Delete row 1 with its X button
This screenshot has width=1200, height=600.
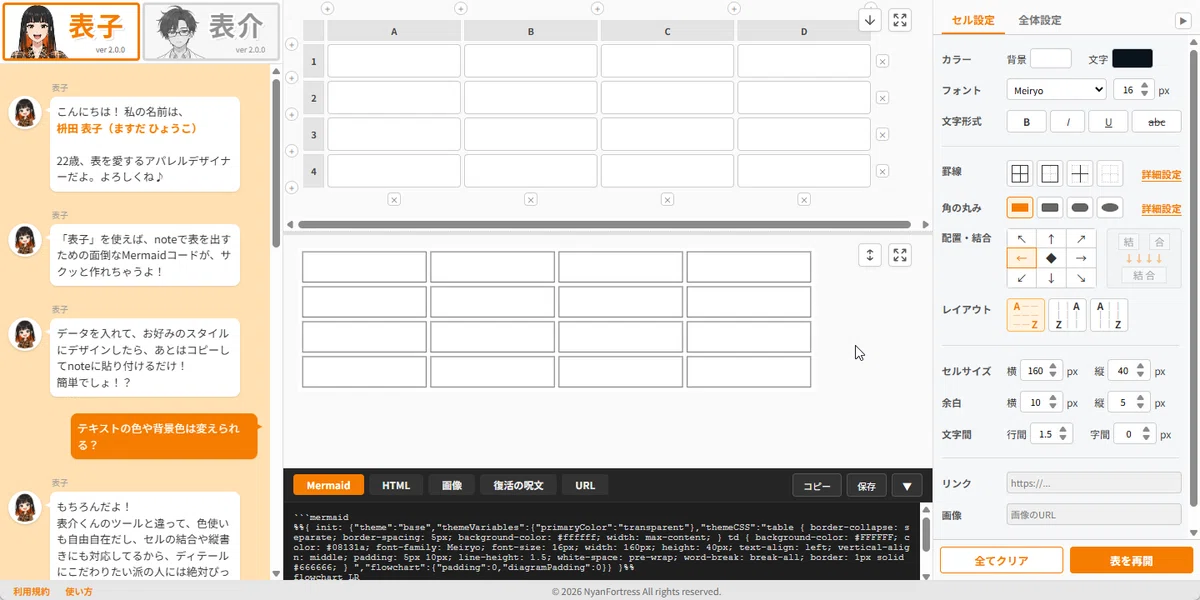(882, 61)
